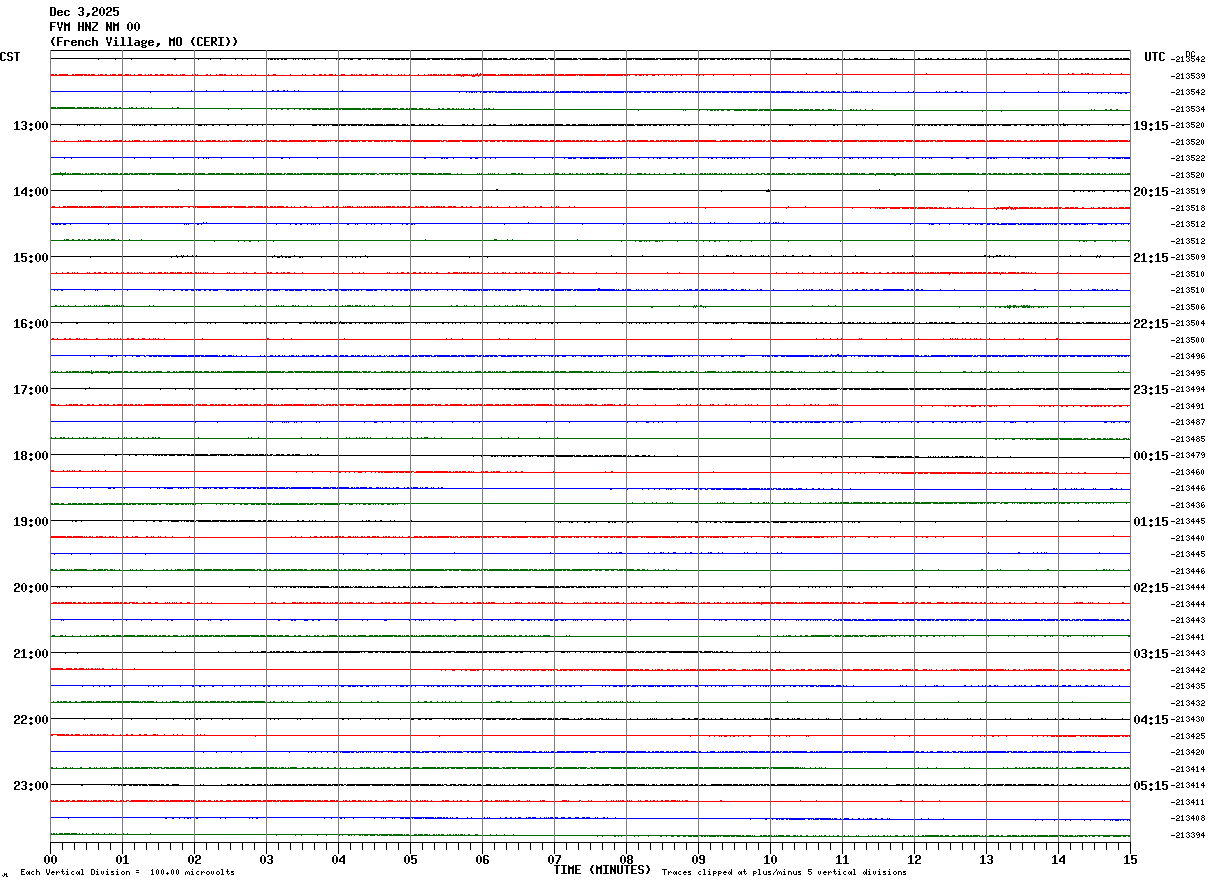This screenshot has height=886, width=1210.
Task: Click the DC offset value -213500
Action: pos(1188,340)
